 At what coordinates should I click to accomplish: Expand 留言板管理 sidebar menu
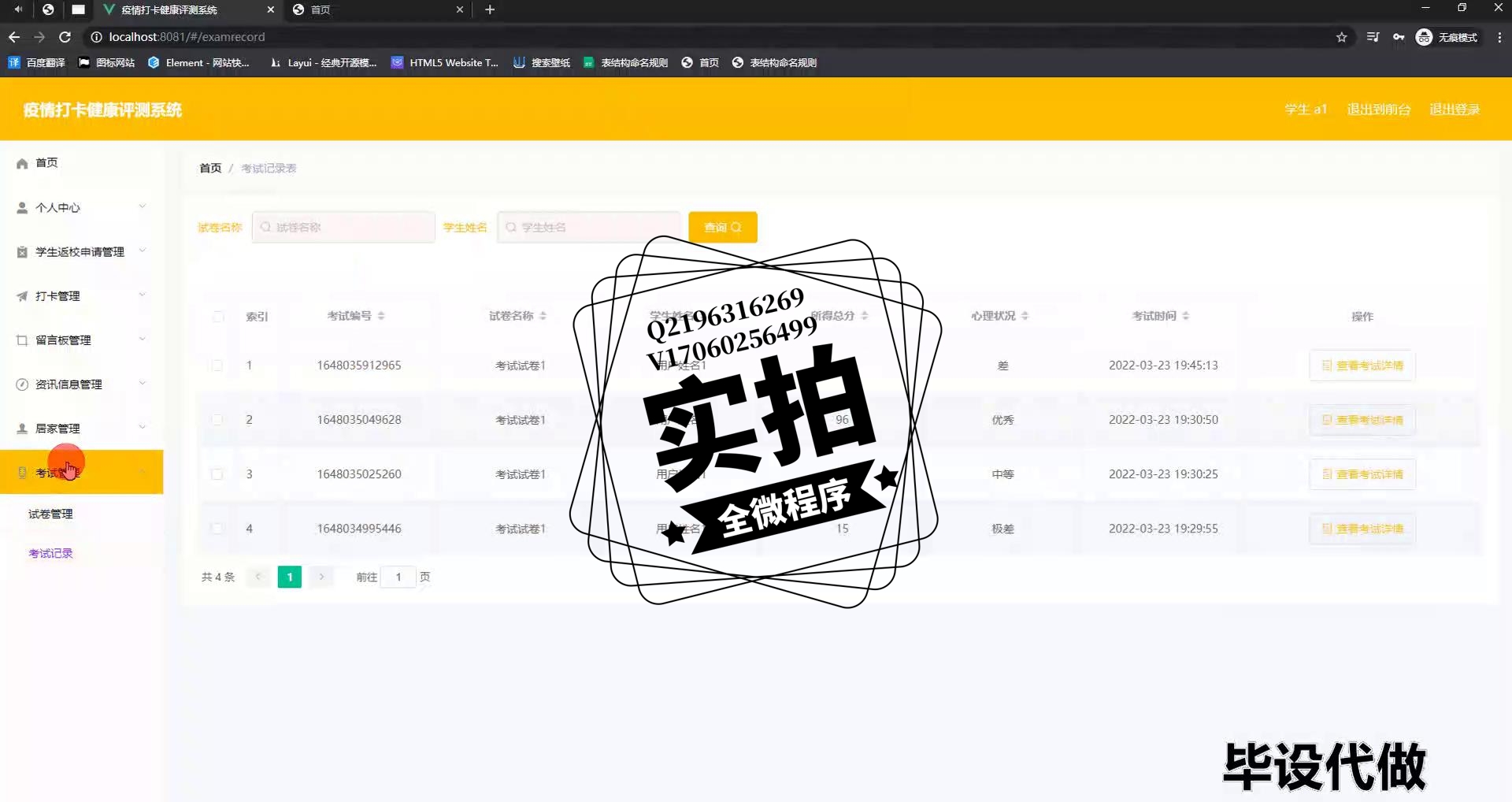82,340
